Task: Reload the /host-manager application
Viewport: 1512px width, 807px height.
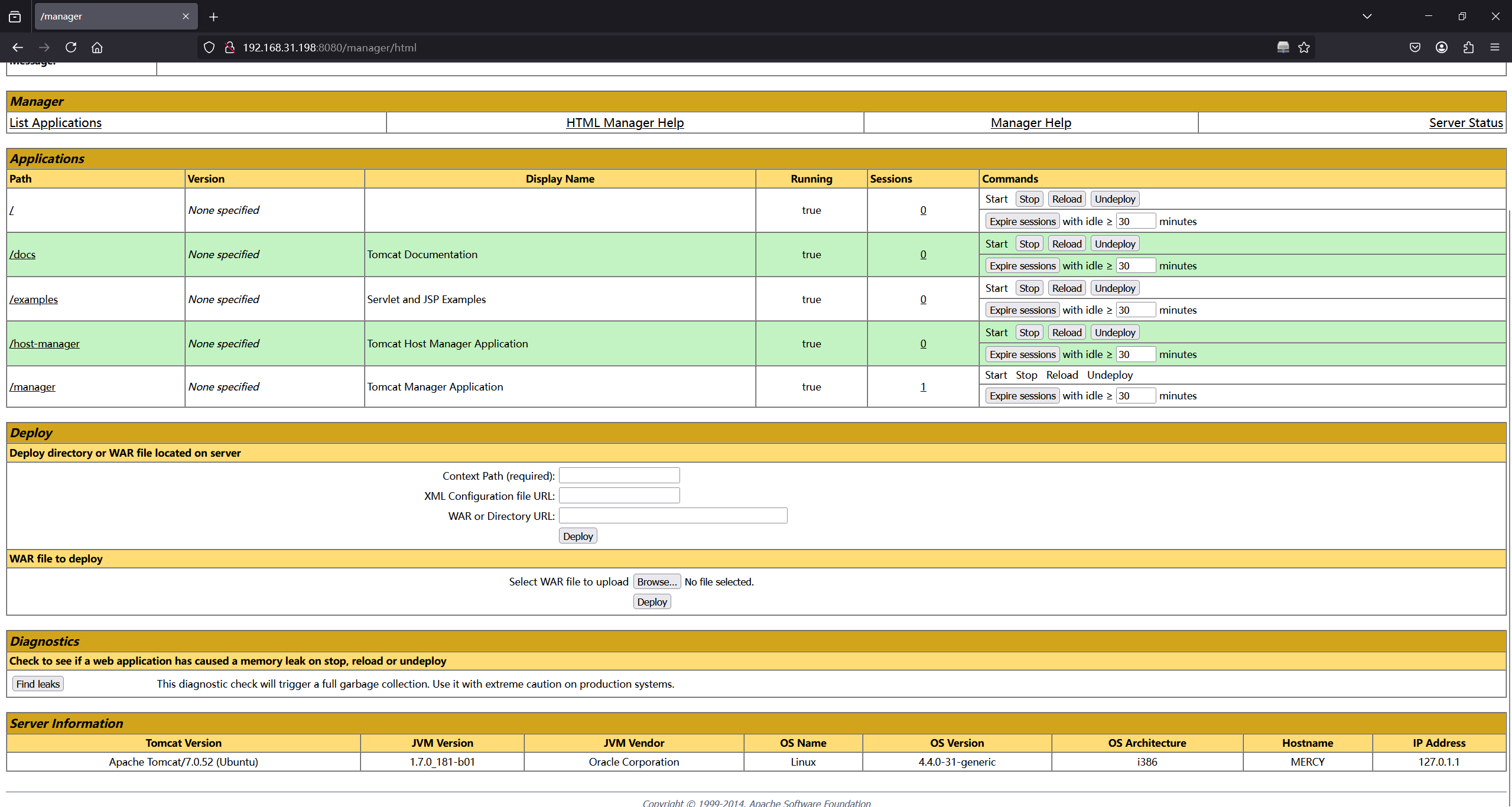Action: tap(1066, 333)
